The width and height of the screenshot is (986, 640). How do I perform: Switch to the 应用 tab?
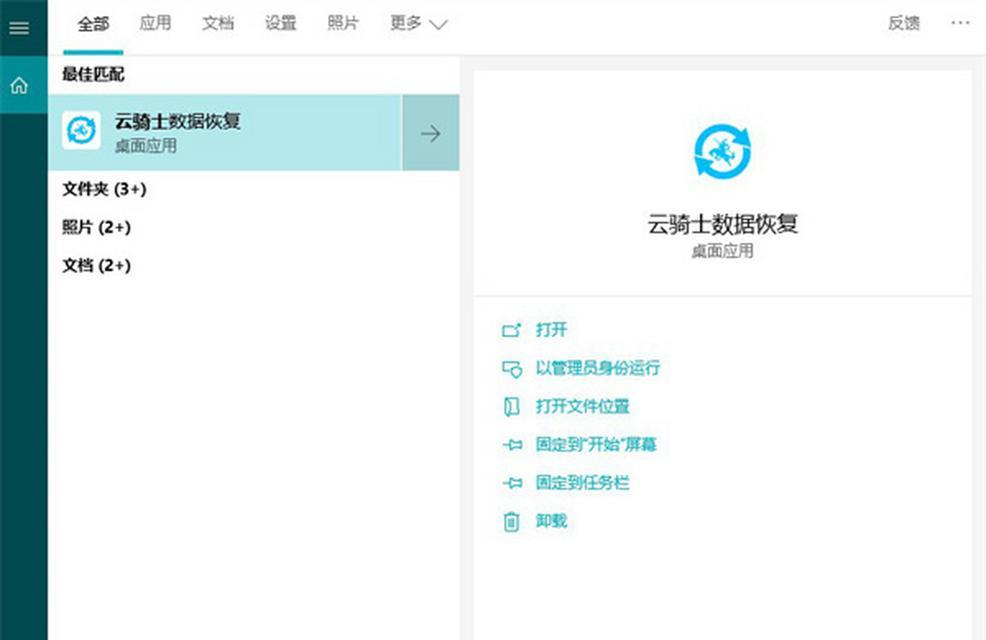(155, 23)
